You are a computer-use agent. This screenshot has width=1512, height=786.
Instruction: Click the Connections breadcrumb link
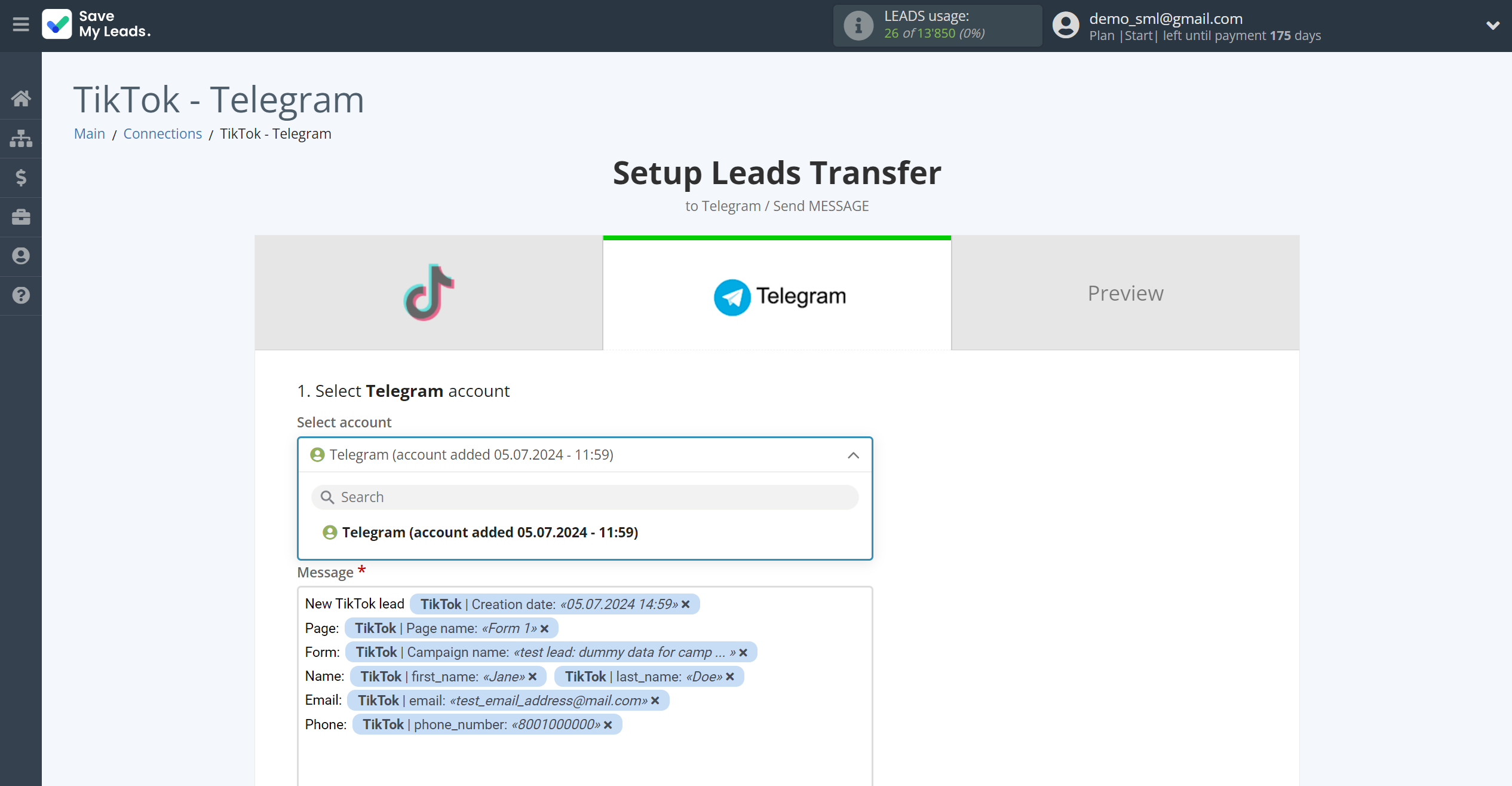(x=163, y=133)
